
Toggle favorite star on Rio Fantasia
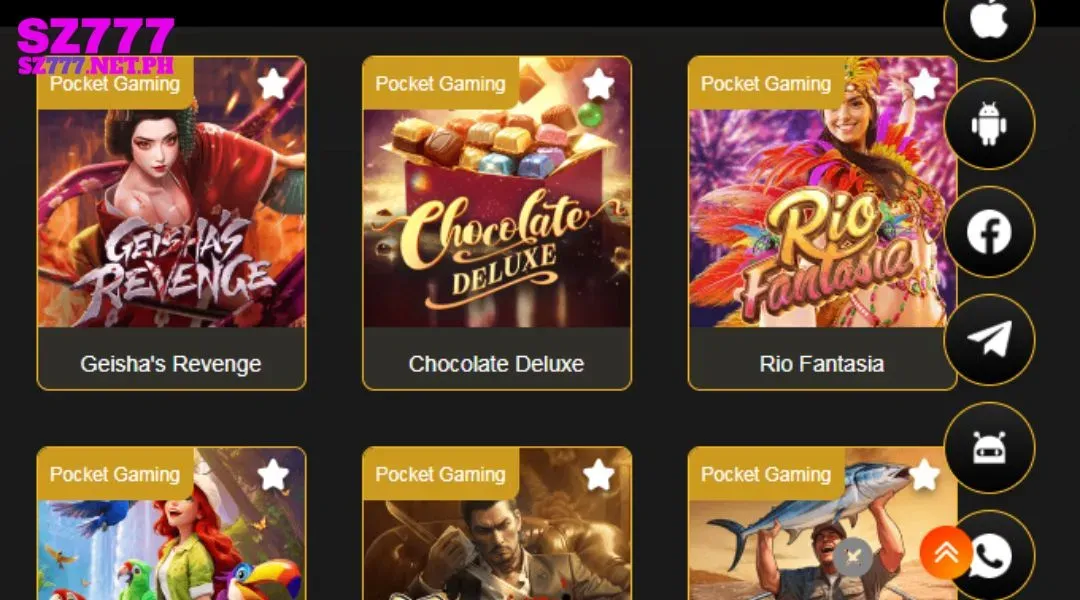[924, 85]
